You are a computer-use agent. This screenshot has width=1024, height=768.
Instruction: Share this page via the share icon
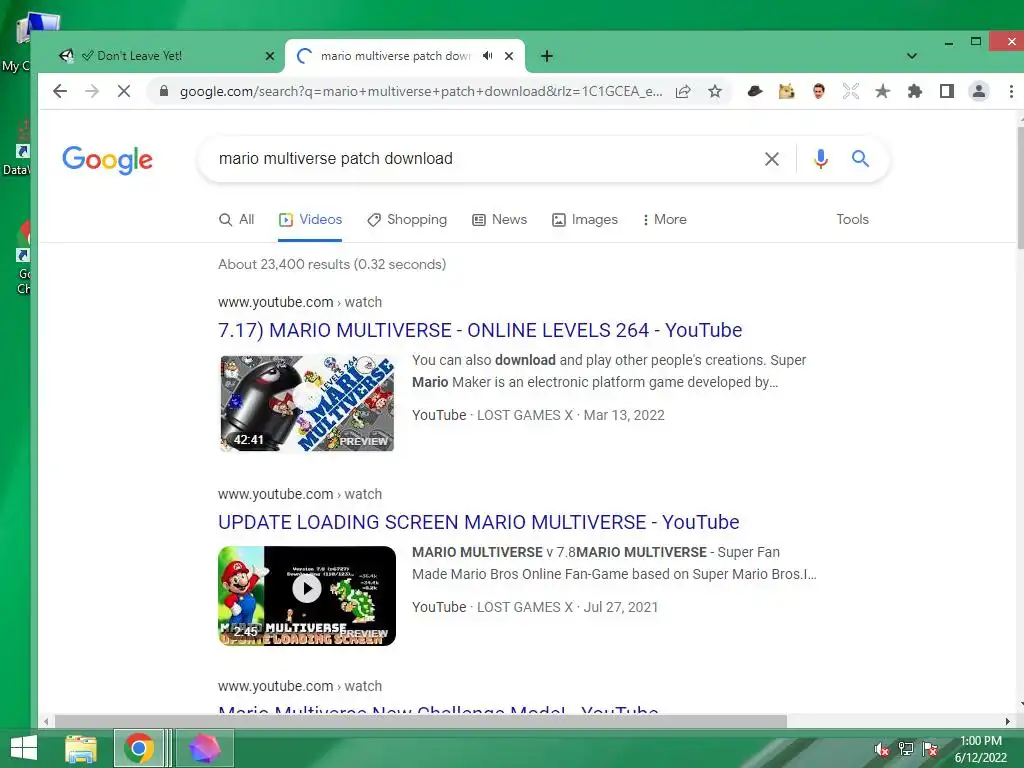683,91
